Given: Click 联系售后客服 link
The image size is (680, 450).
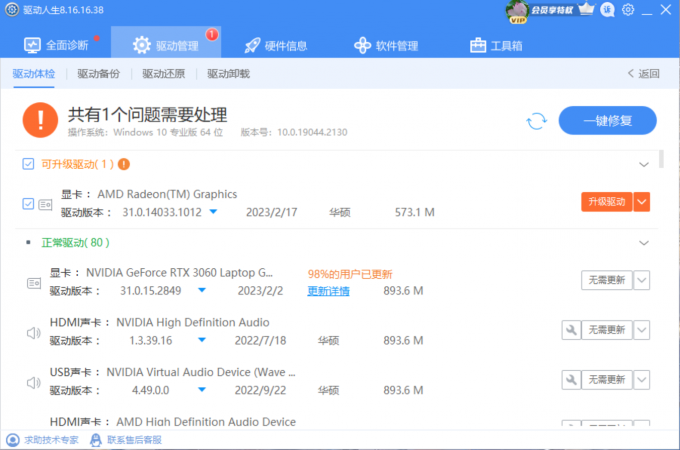Looking at the screenshot, I should (126, 440).
